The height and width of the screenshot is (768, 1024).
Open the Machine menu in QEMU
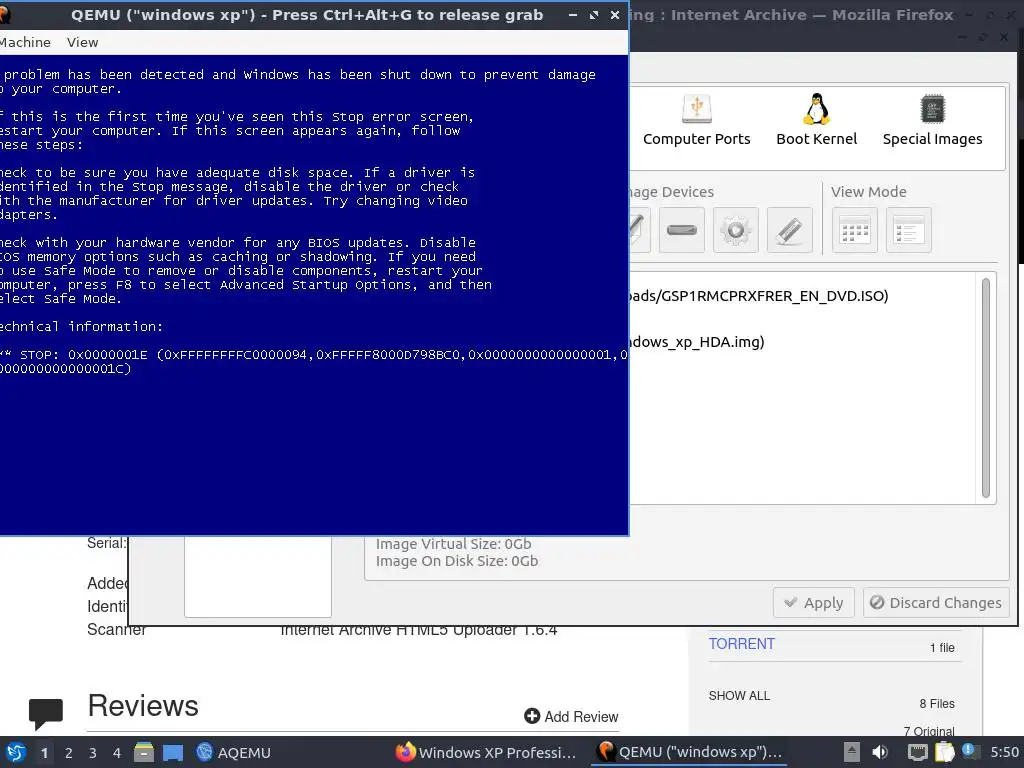(25, 42)
